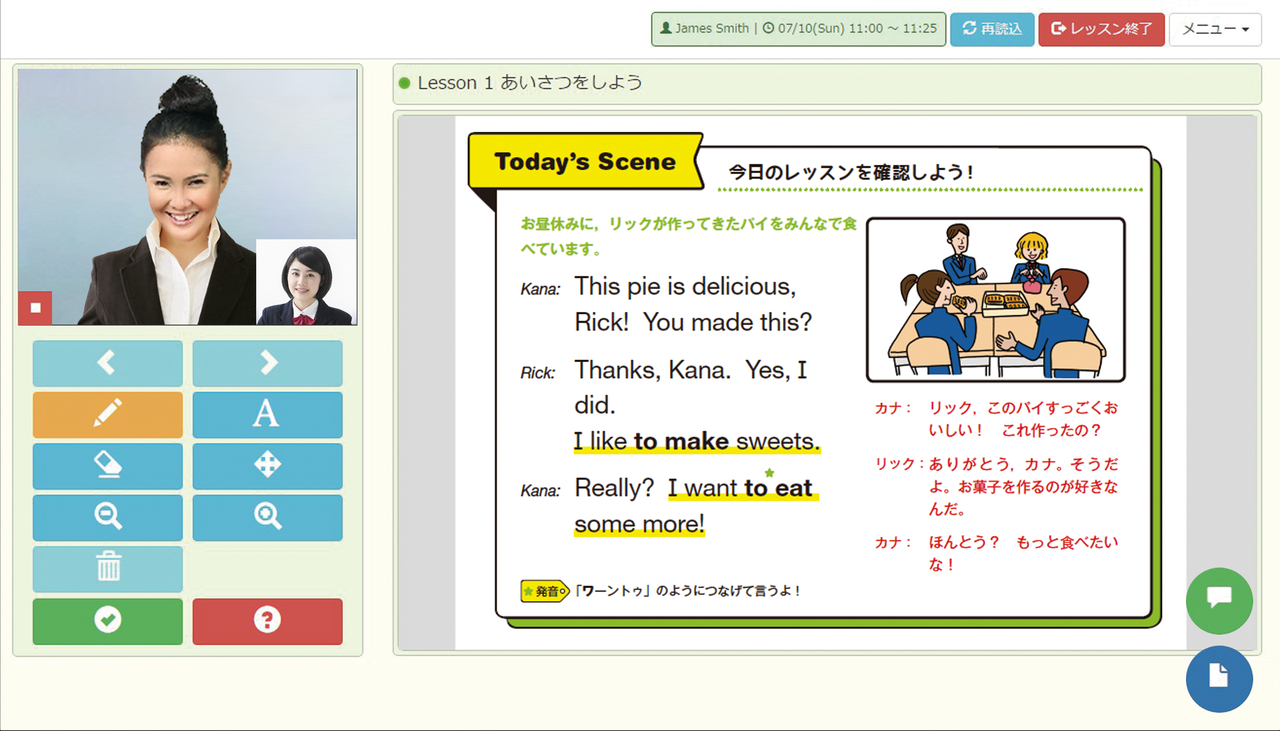The image size is (1280, 731).
Task: Open the green chat bubble button
Action: pyautogui.click(x=1218, y=600)
